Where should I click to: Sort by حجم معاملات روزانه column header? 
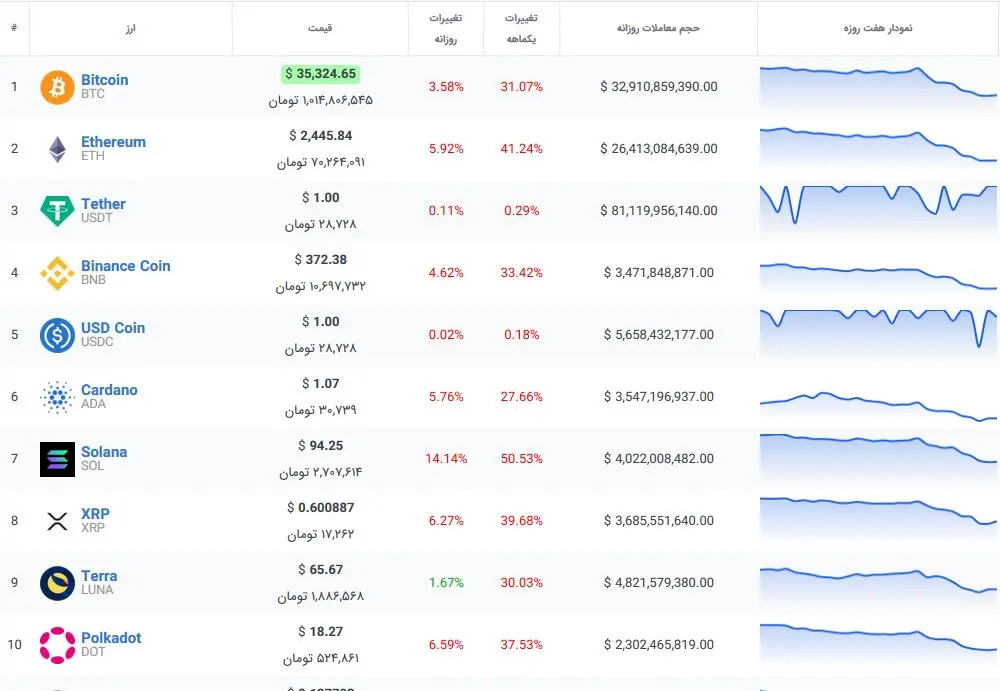[x=658, y=28]
